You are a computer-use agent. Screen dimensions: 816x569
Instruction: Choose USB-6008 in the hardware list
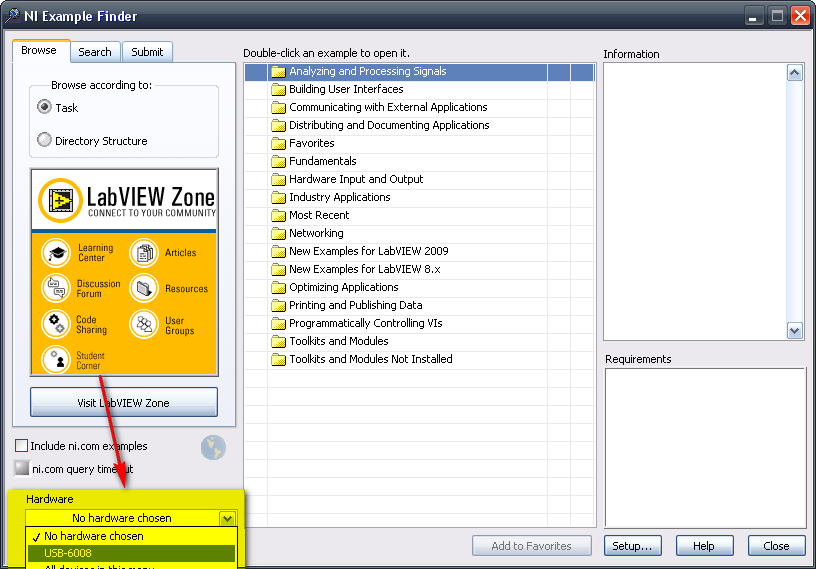131,553
